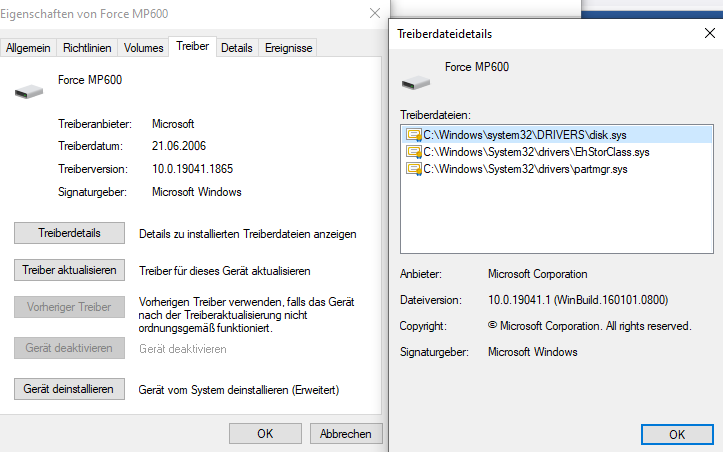Switch to the Allgemein tab

click(28, 48)
